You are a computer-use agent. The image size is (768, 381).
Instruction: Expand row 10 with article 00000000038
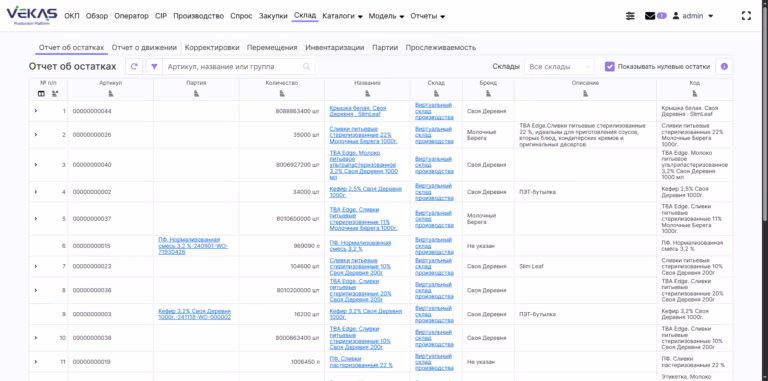click(x=36, y=338)
